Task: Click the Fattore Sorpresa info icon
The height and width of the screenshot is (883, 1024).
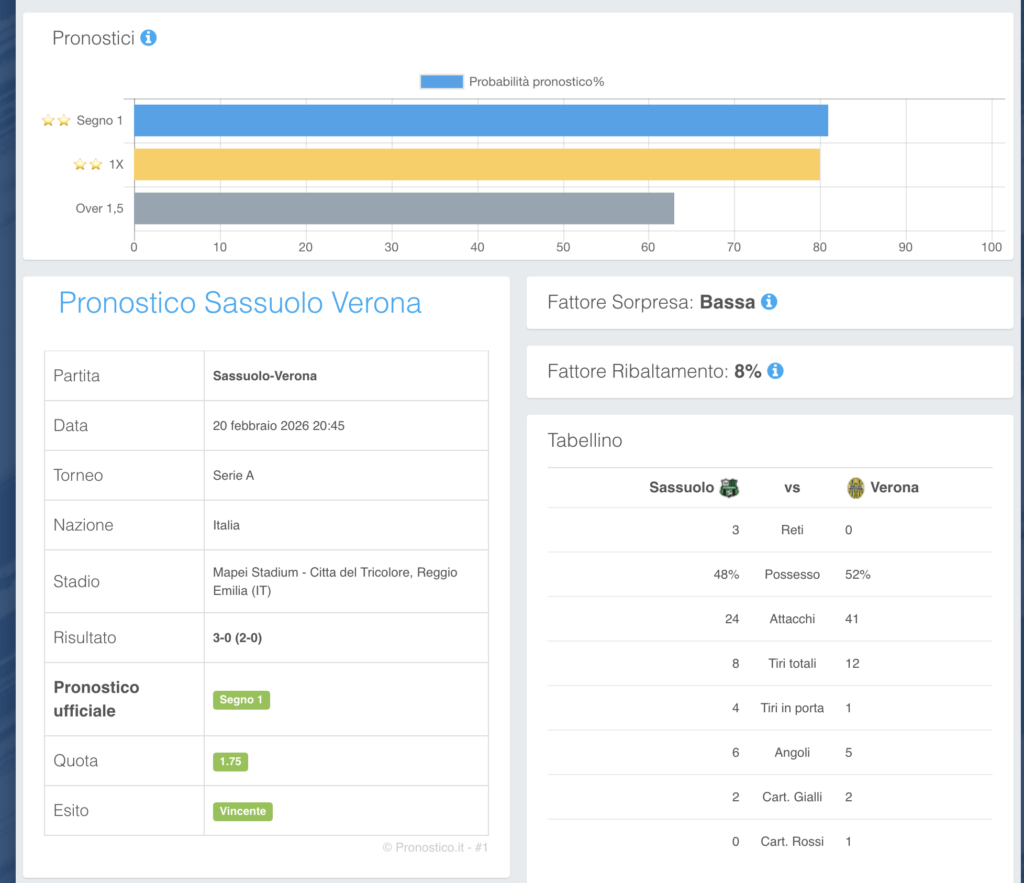Action: [768, 302]
